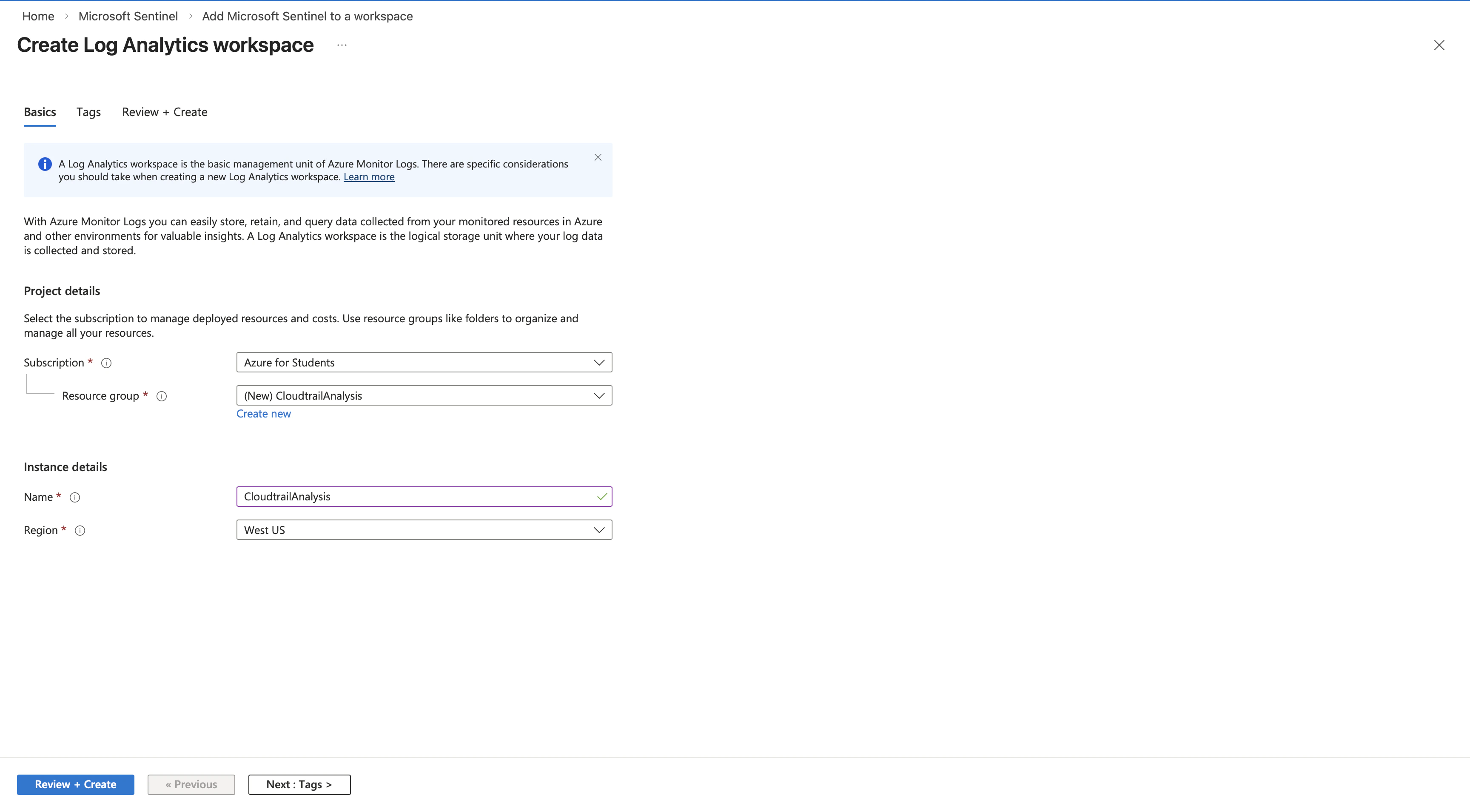Switch to the Tags tab

[88, 112]
